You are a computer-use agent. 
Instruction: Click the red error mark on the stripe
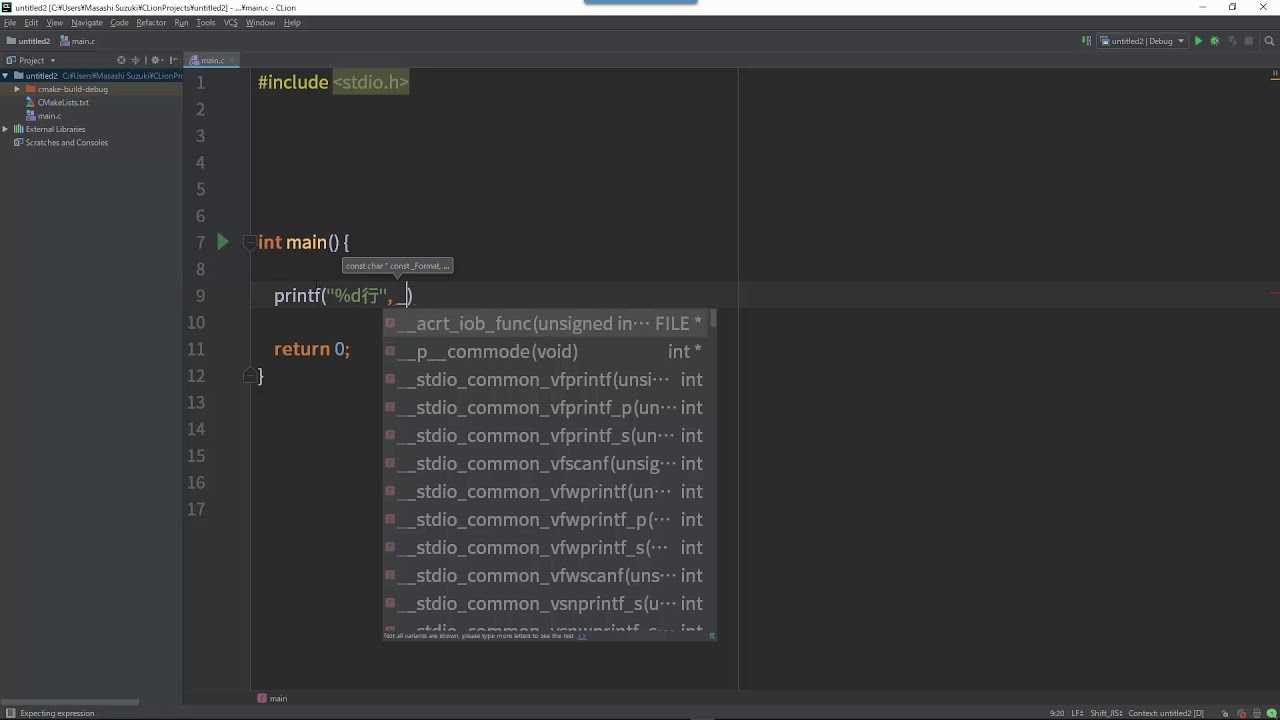coord(1275,294)
